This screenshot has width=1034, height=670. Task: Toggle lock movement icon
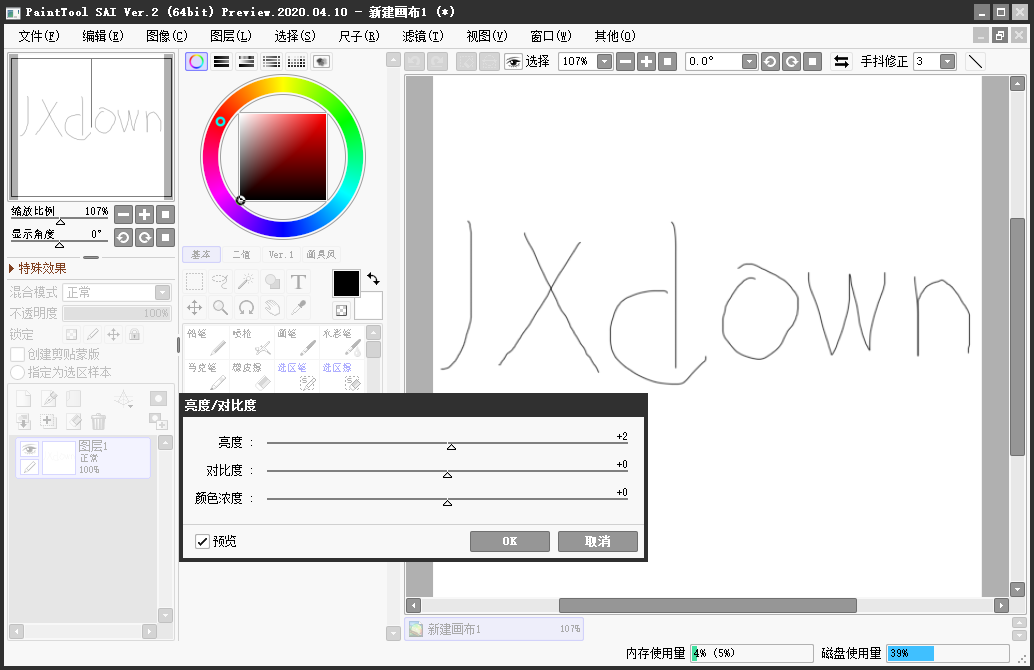(x=113, y=334)
